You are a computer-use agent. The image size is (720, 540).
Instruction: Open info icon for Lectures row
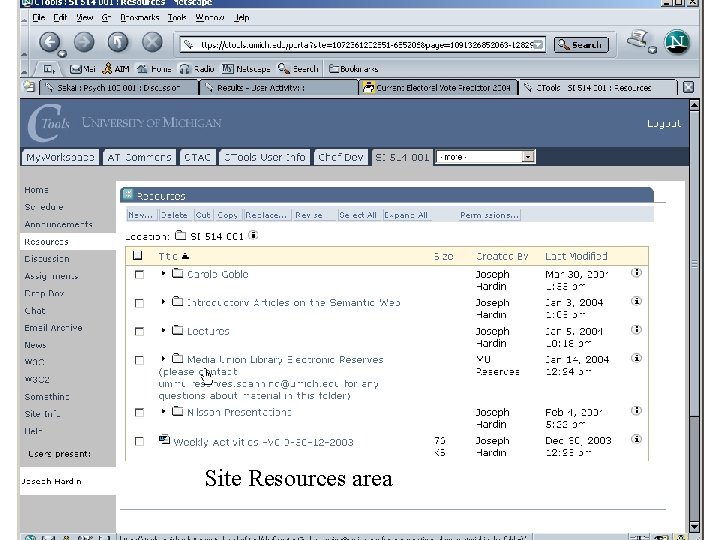(x=636, y=330)
